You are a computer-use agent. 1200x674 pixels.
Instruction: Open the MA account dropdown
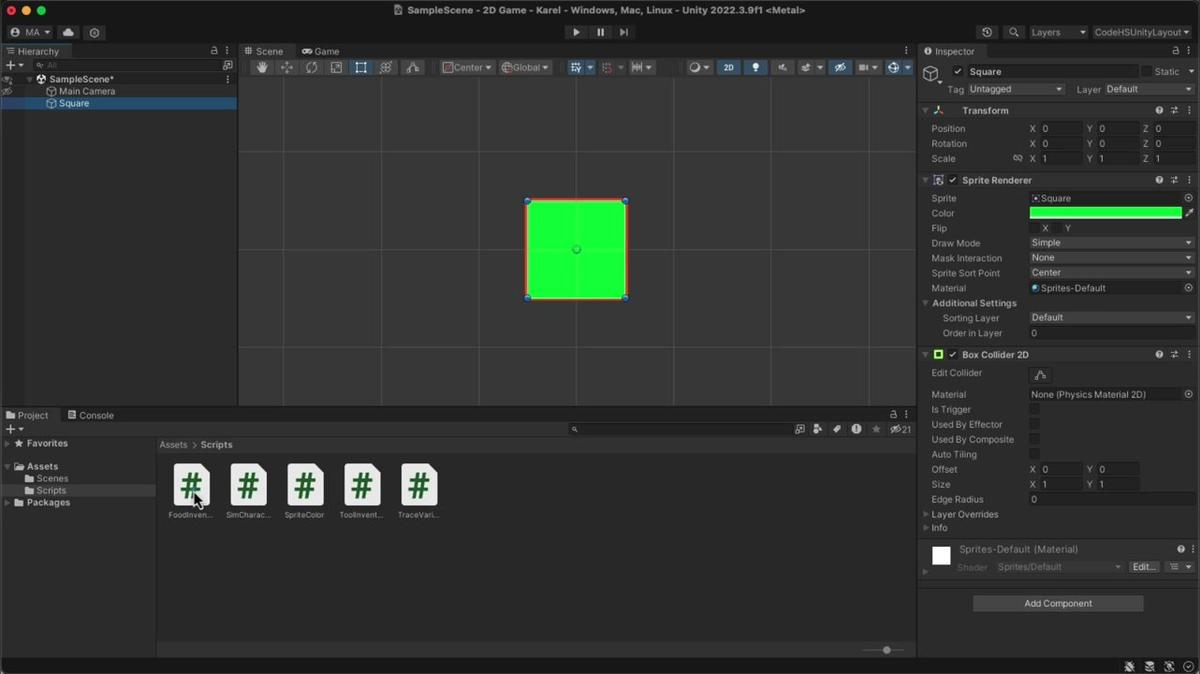(x=30, y=32)
